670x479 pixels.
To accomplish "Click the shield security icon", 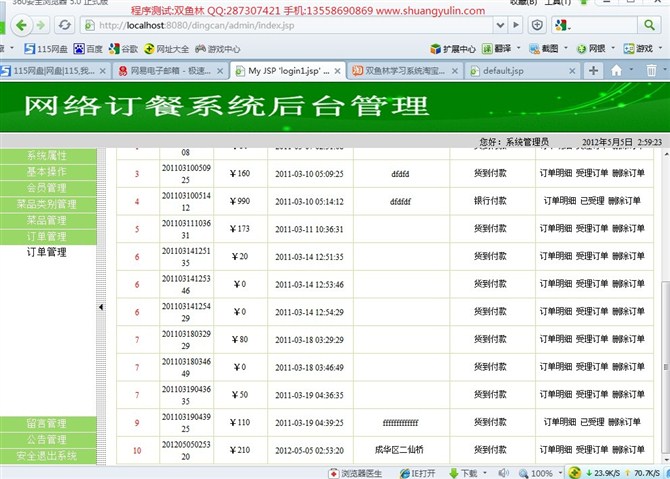I will pyautogui.click(x=537, y=25).
